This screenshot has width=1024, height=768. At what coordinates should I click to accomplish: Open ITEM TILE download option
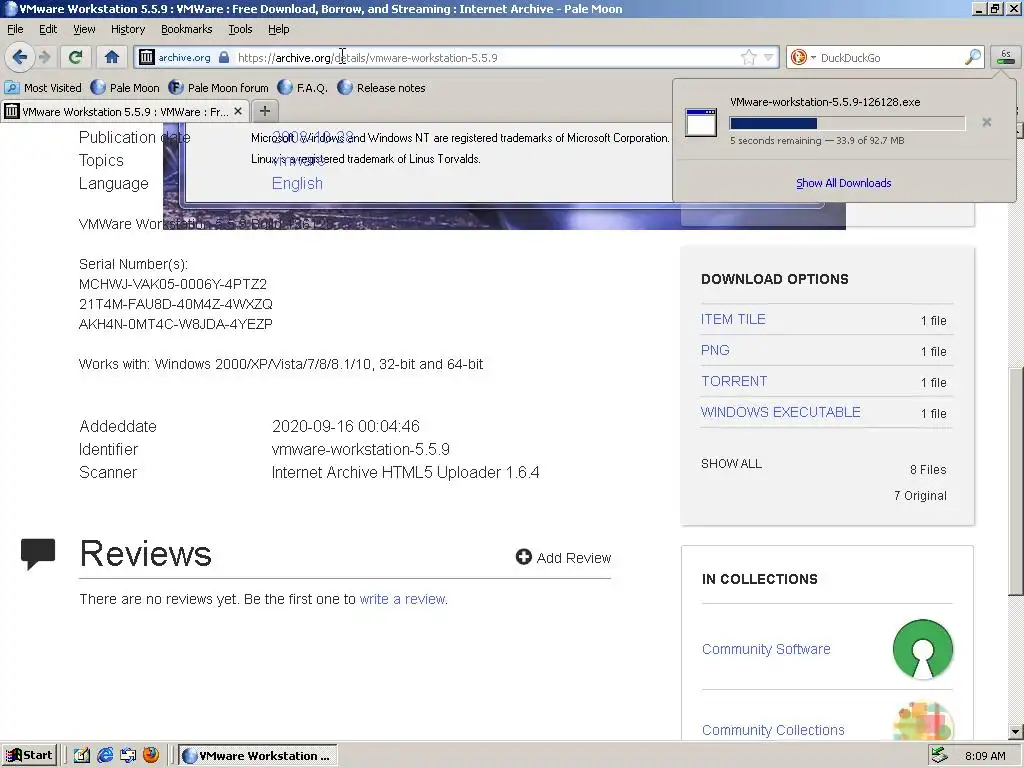pyautogui.click(x=733, y=319)
